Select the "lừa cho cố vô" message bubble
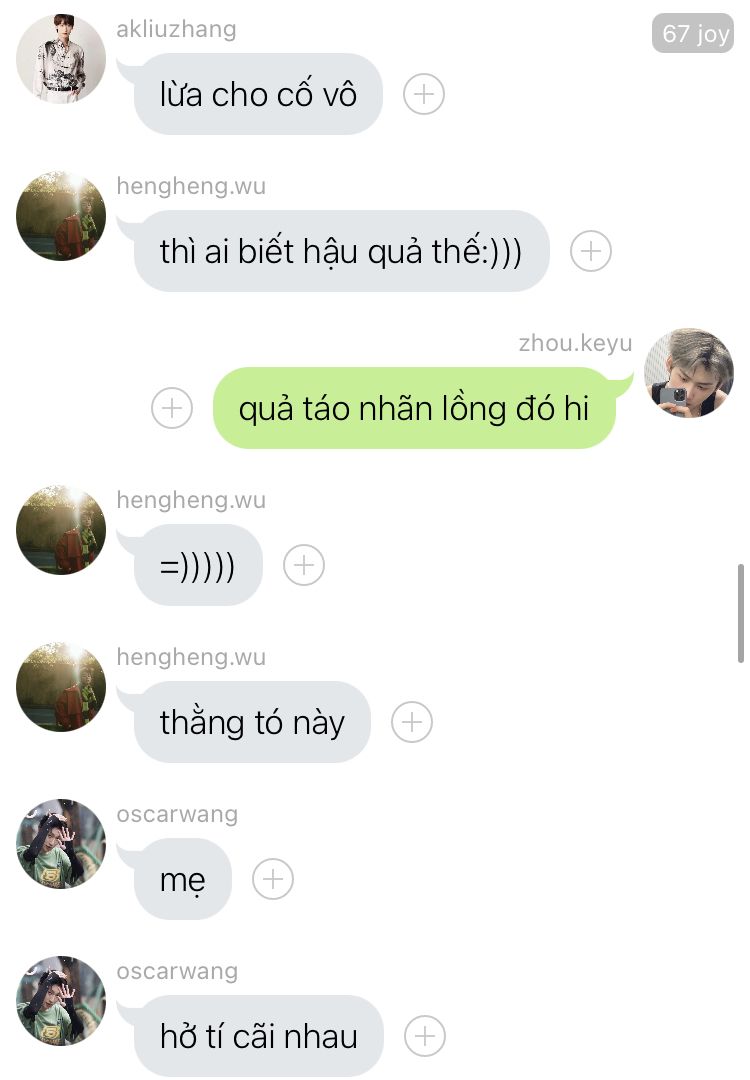 click(258, 94)
